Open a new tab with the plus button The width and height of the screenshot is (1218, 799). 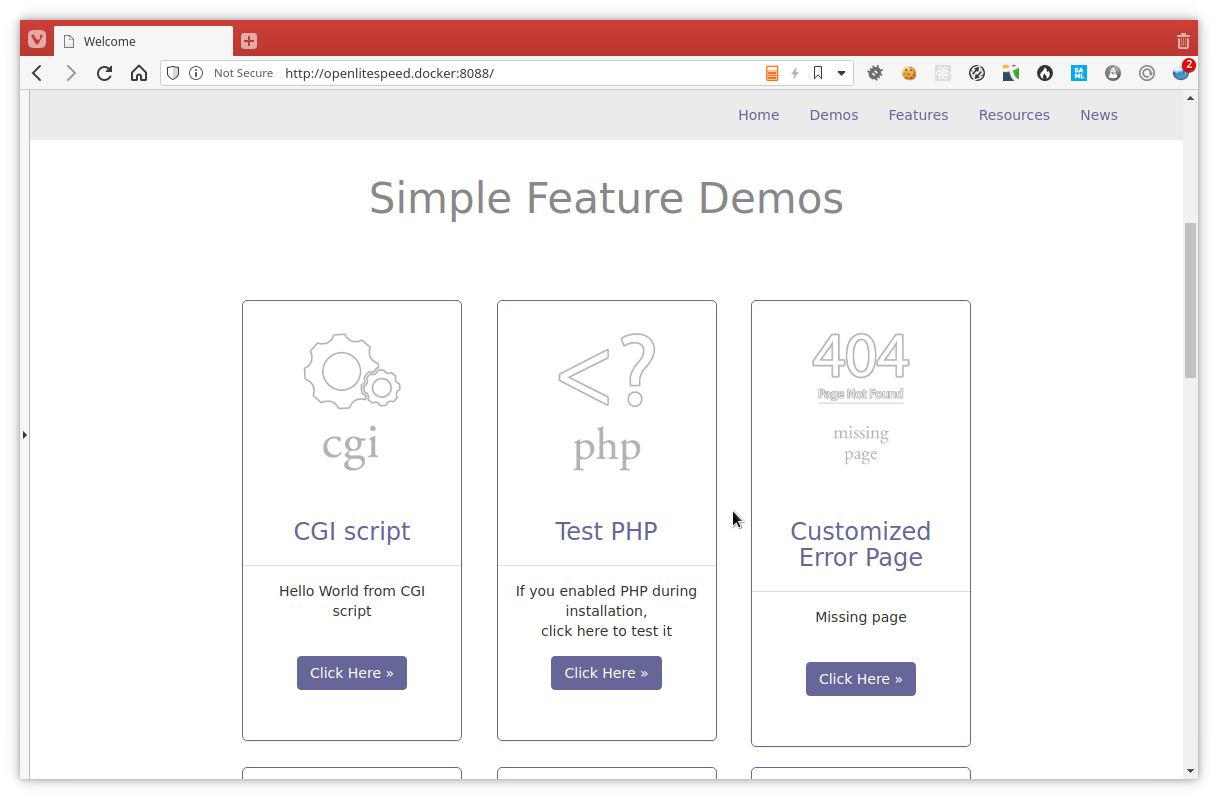point(248,41)
